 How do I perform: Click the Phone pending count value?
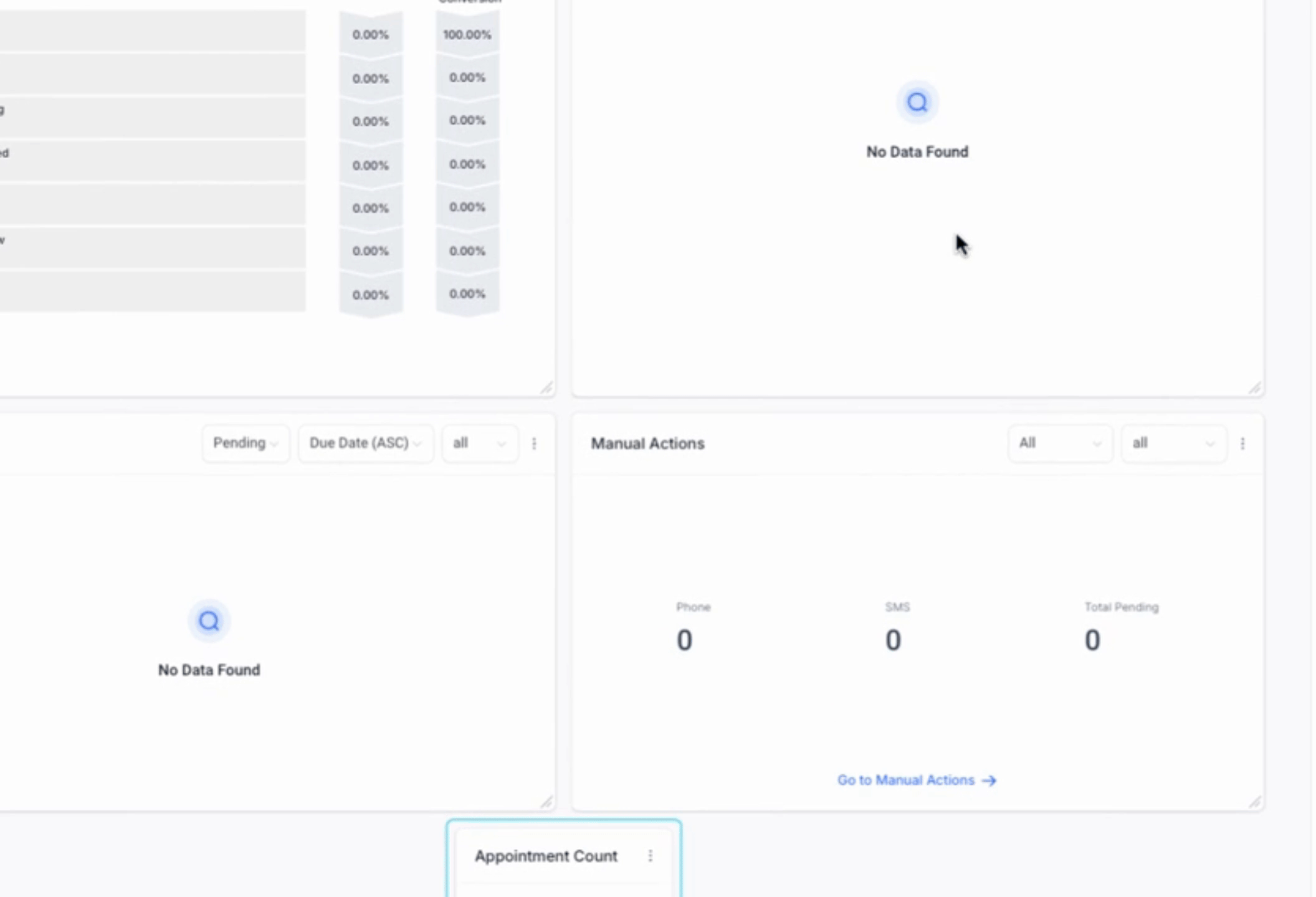(x=684, y=640)
